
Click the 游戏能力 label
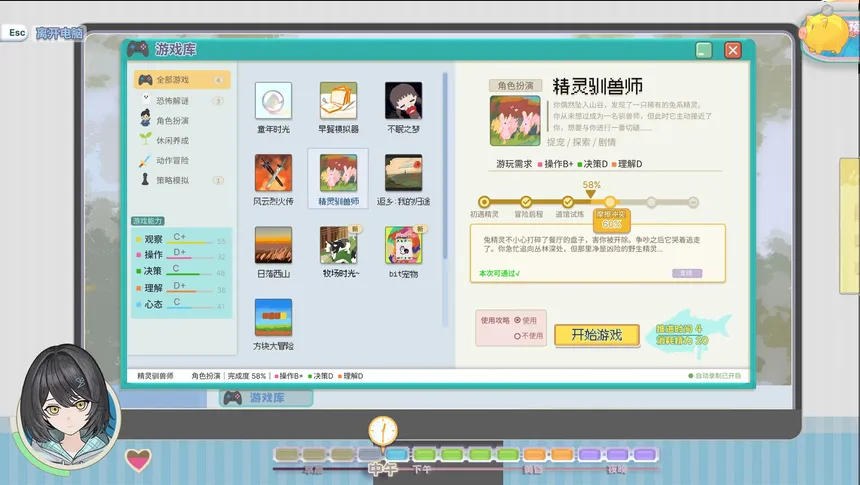[148, 221]
